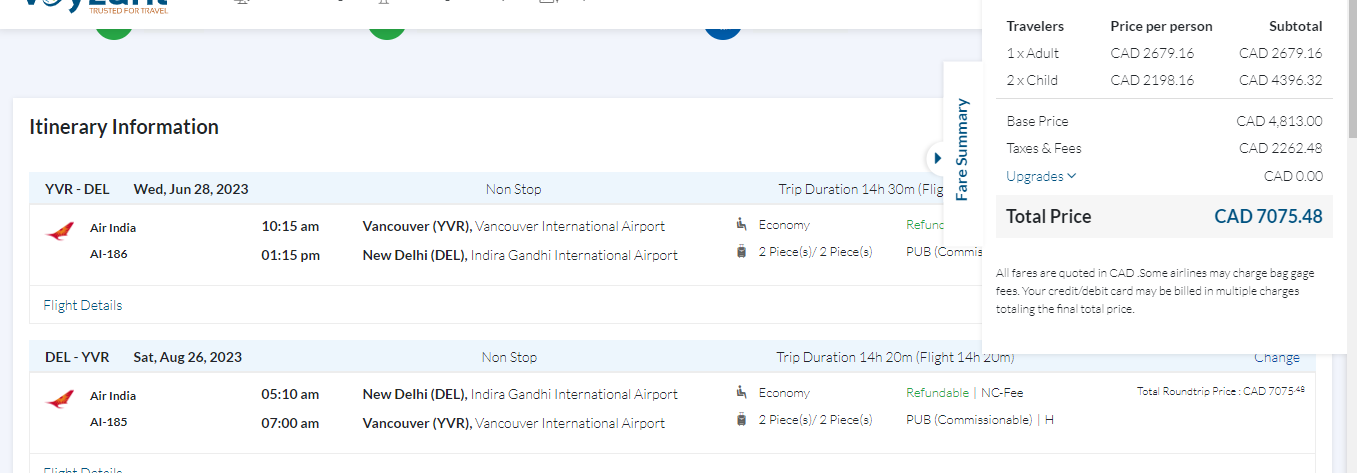The height and width of the screenshot is (473, 1357).
Task: Click baggage icon on DEL-YVR flight
Action: coord(741,420)
